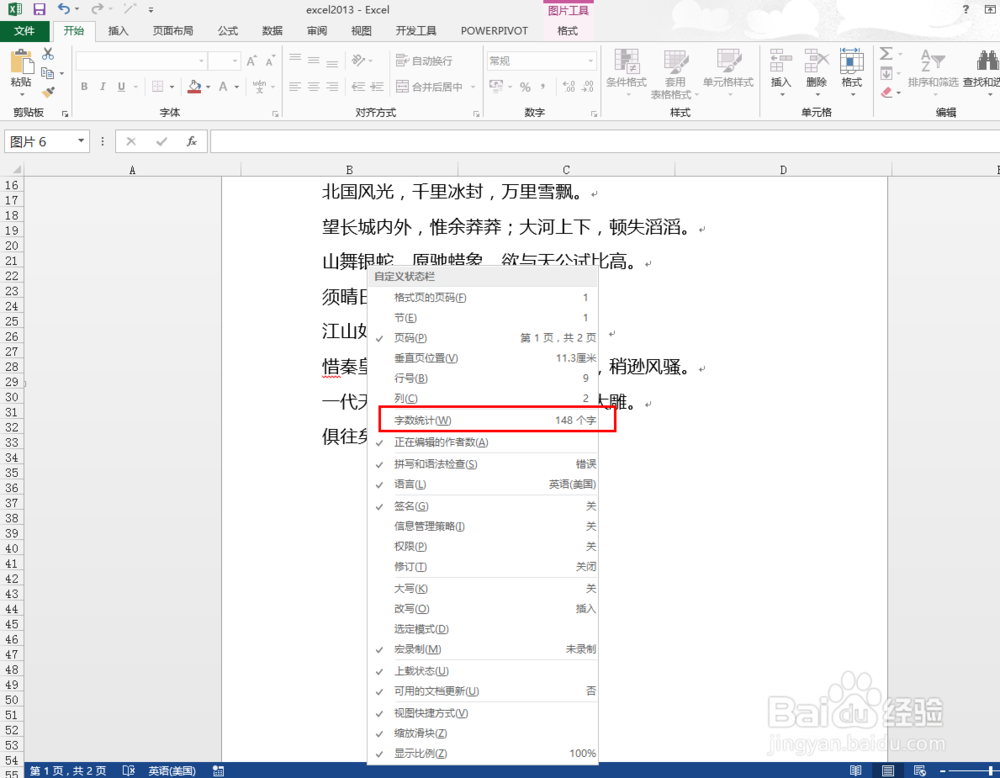Click the Save icon in title bar
The width and height of the screenshot is (1000, 778).
[x=40, y=10]
